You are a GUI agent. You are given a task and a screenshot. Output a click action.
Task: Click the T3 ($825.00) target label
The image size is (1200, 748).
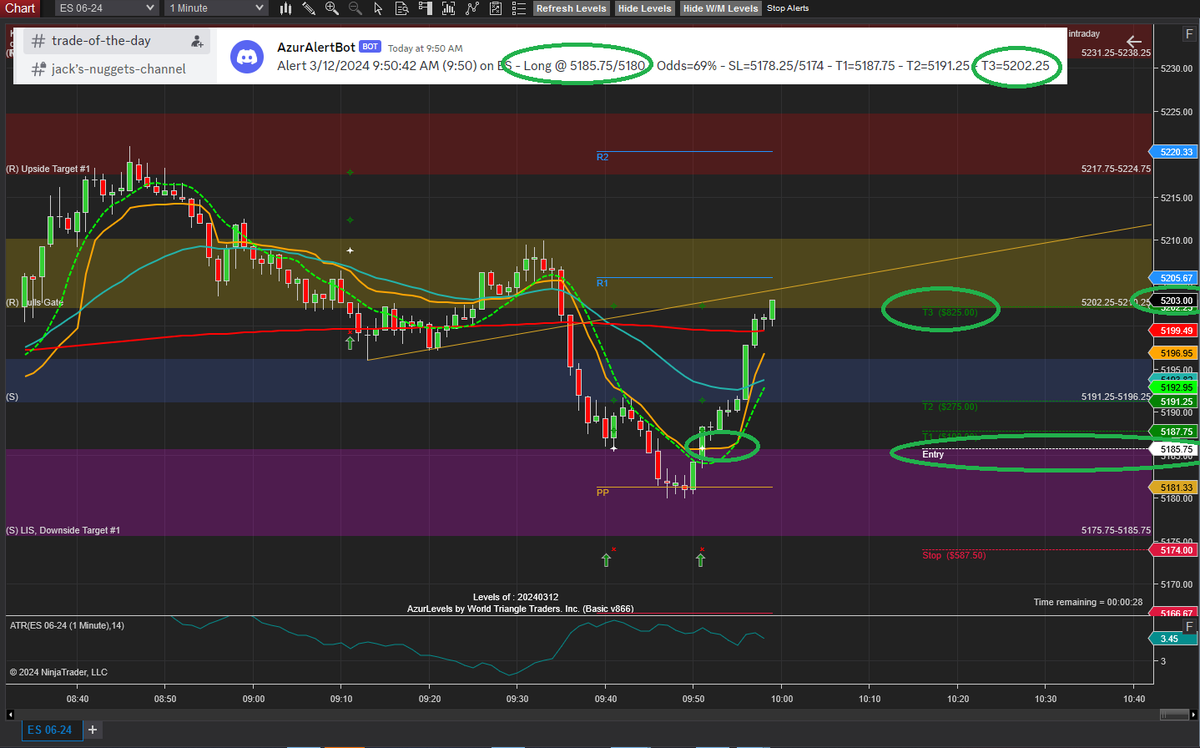(949, 312)
